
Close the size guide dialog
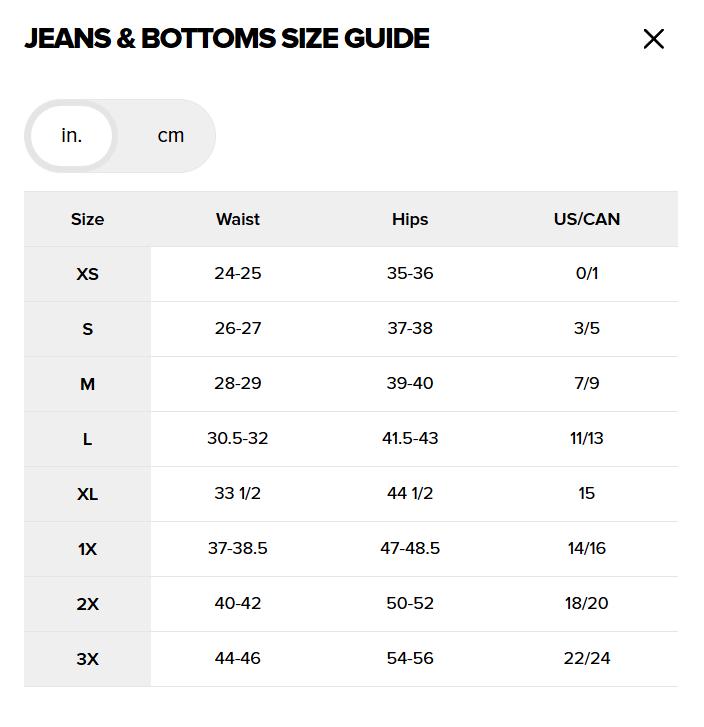pos(653,39)
